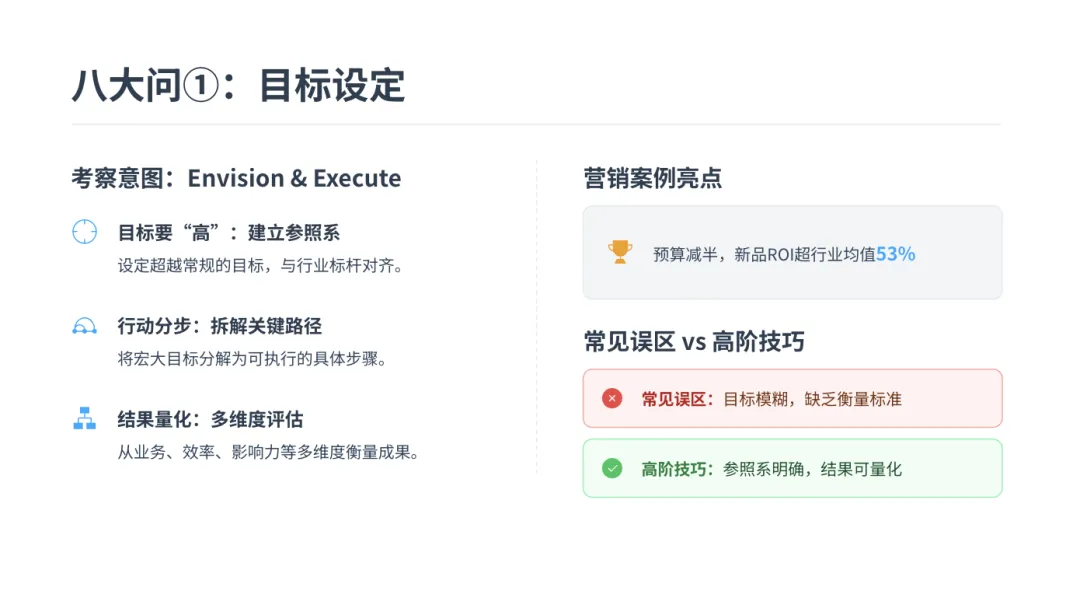Click the crosshair target icon
1080x591 pixels.
(x=84, y=232)
